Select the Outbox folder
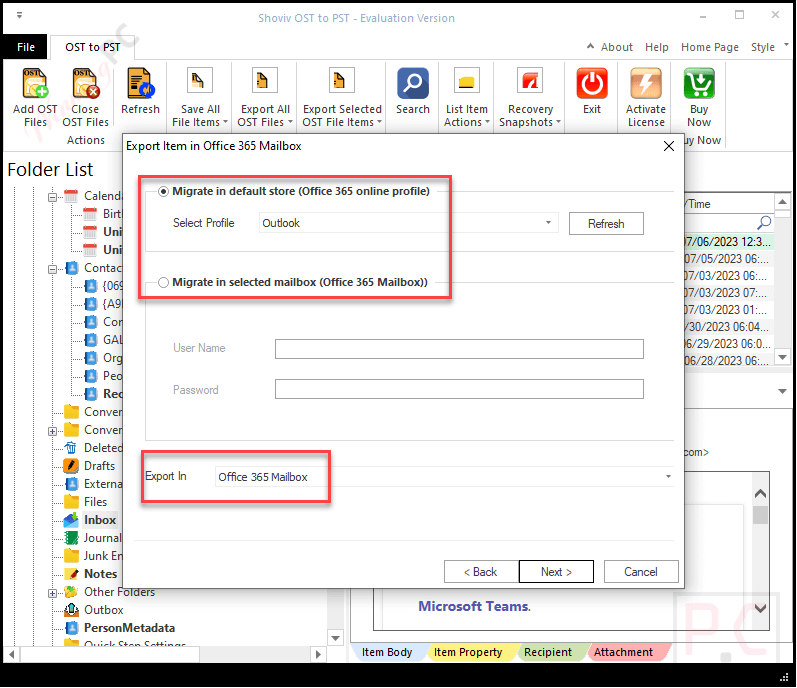The height and width of the screenshot is (688, 797). [104, 610]
